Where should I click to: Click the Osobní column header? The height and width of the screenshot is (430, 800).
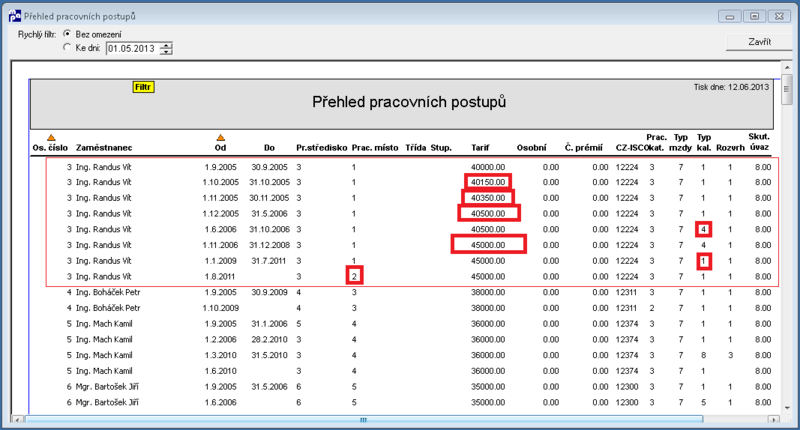531,148
